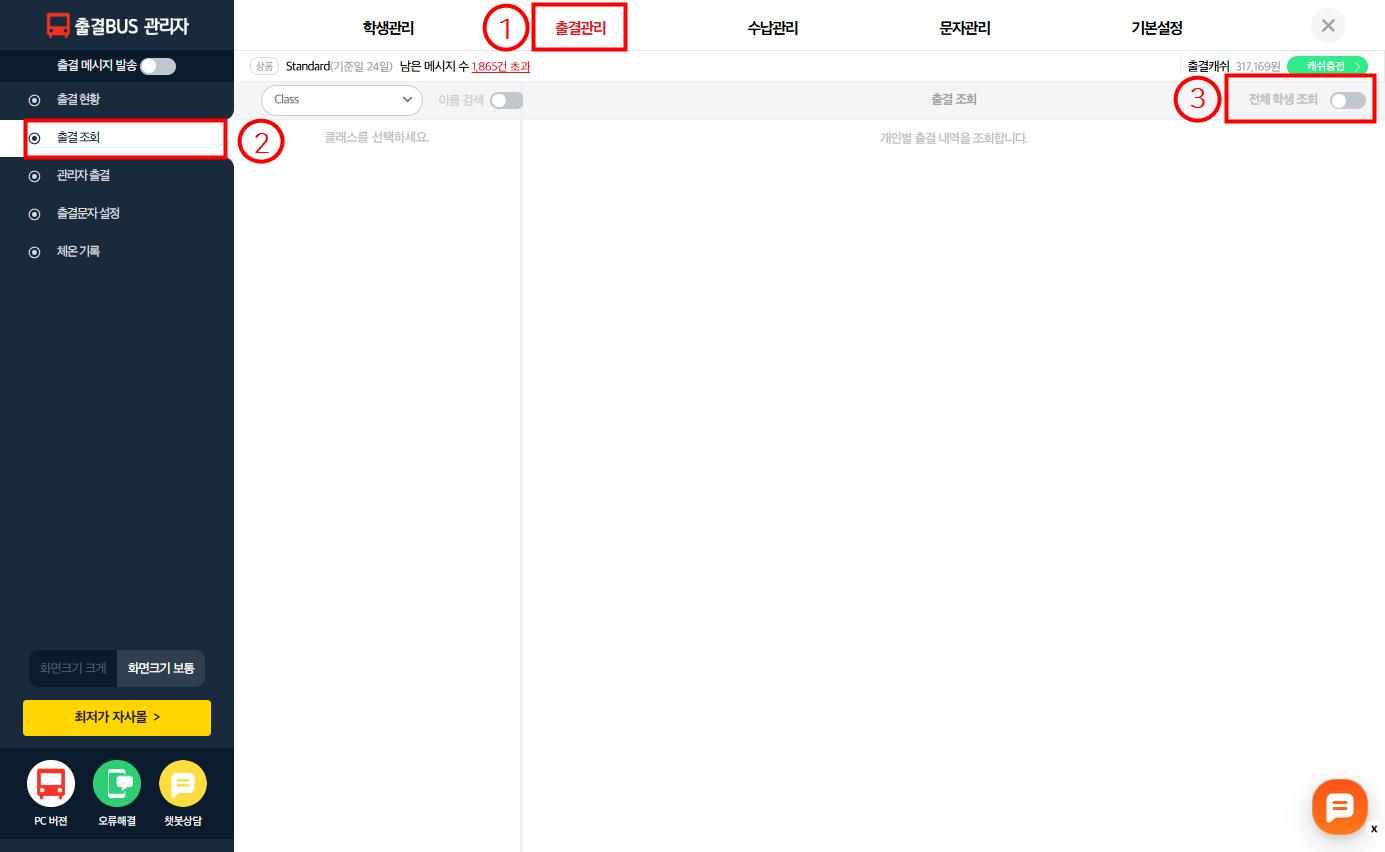Turn on 전체 학생 조회 toggle
The width and height of the screenshot is (1385, 852).
tap(1347, 100)
